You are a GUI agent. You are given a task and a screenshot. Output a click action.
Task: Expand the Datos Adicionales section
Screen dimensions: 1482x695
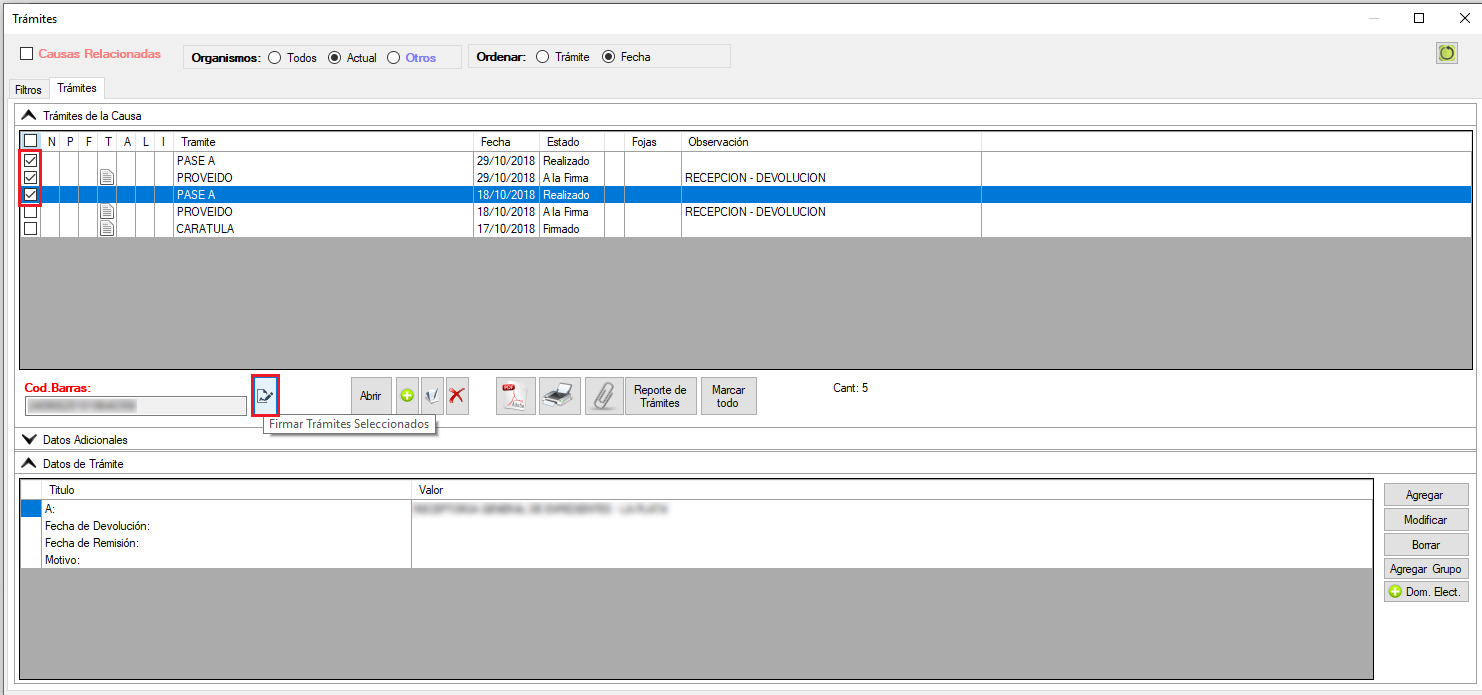pos(29,439)
